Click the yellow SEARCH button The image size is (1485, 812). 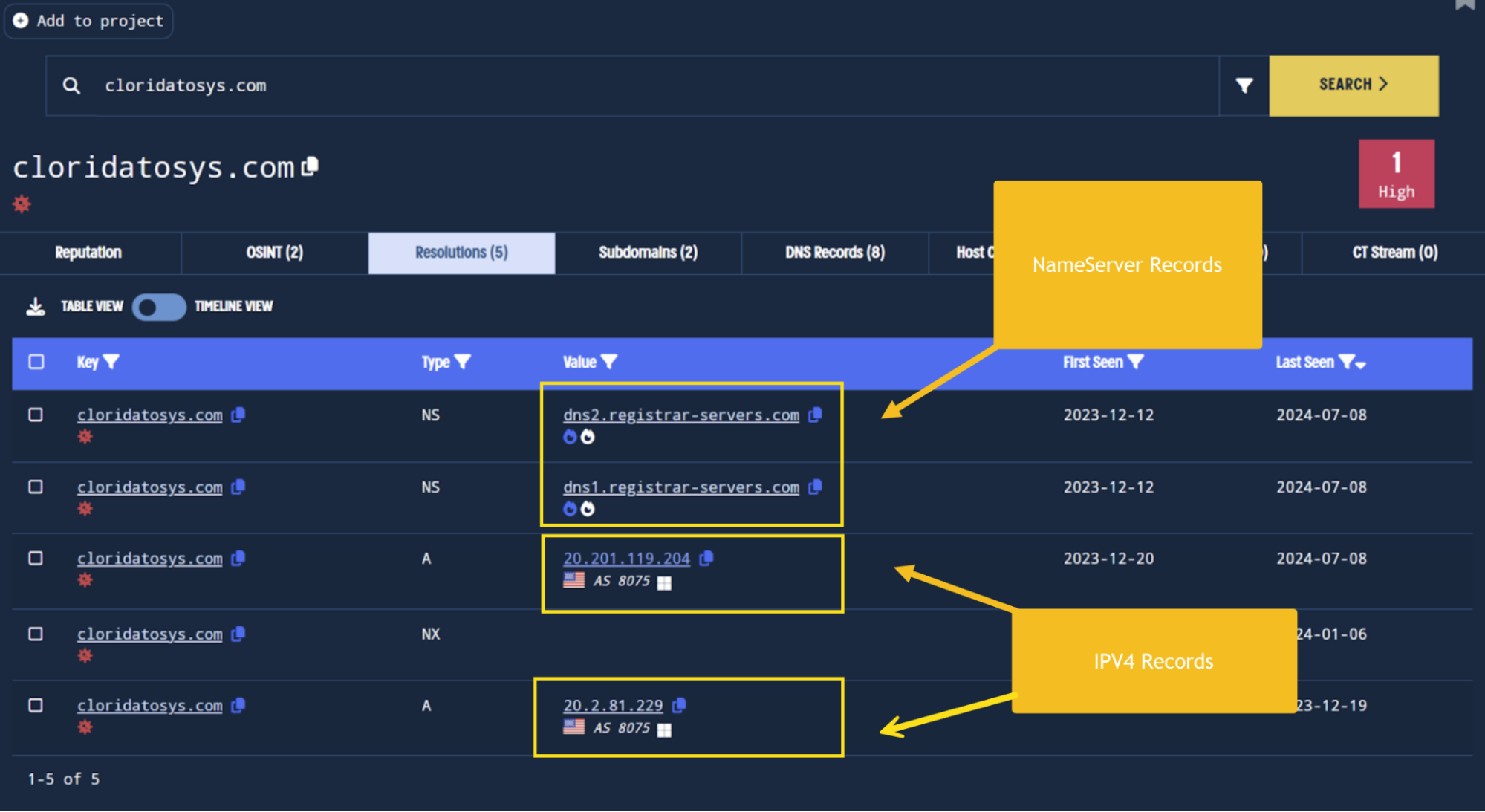coord(1354,85)
